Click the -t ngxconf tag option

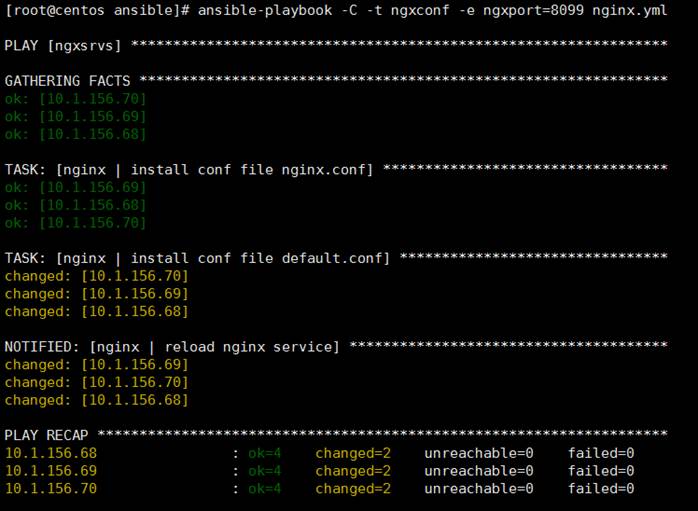point(409,10)
